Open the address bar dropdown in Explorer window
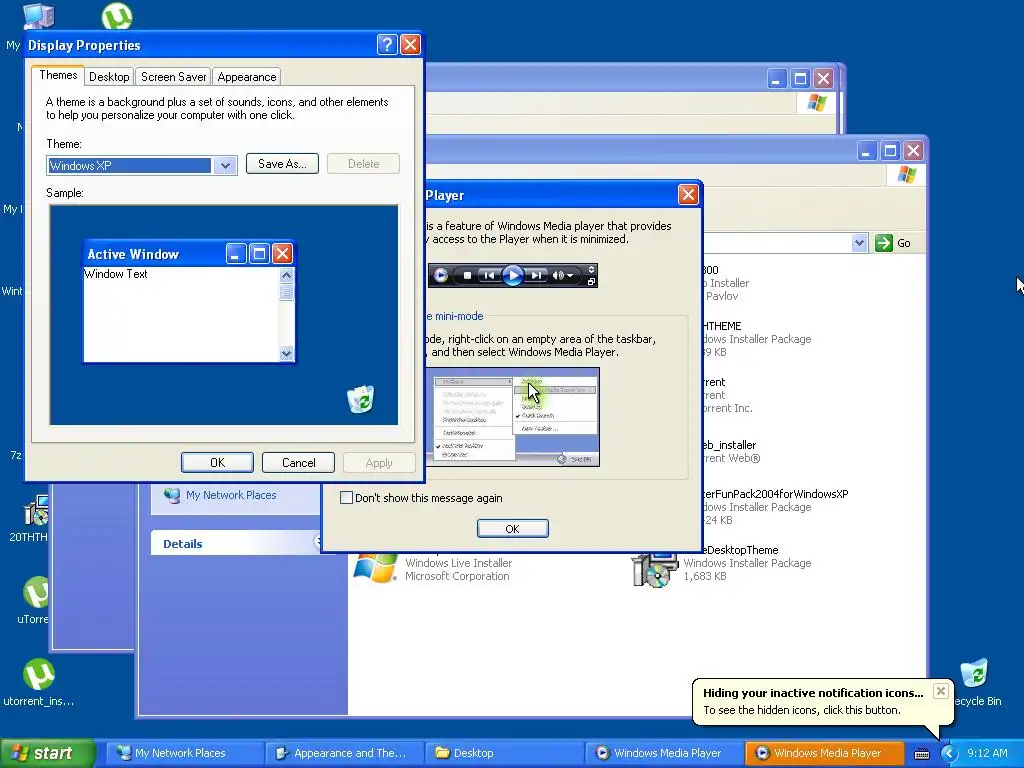1024x768 pixels. click(859, 243)
